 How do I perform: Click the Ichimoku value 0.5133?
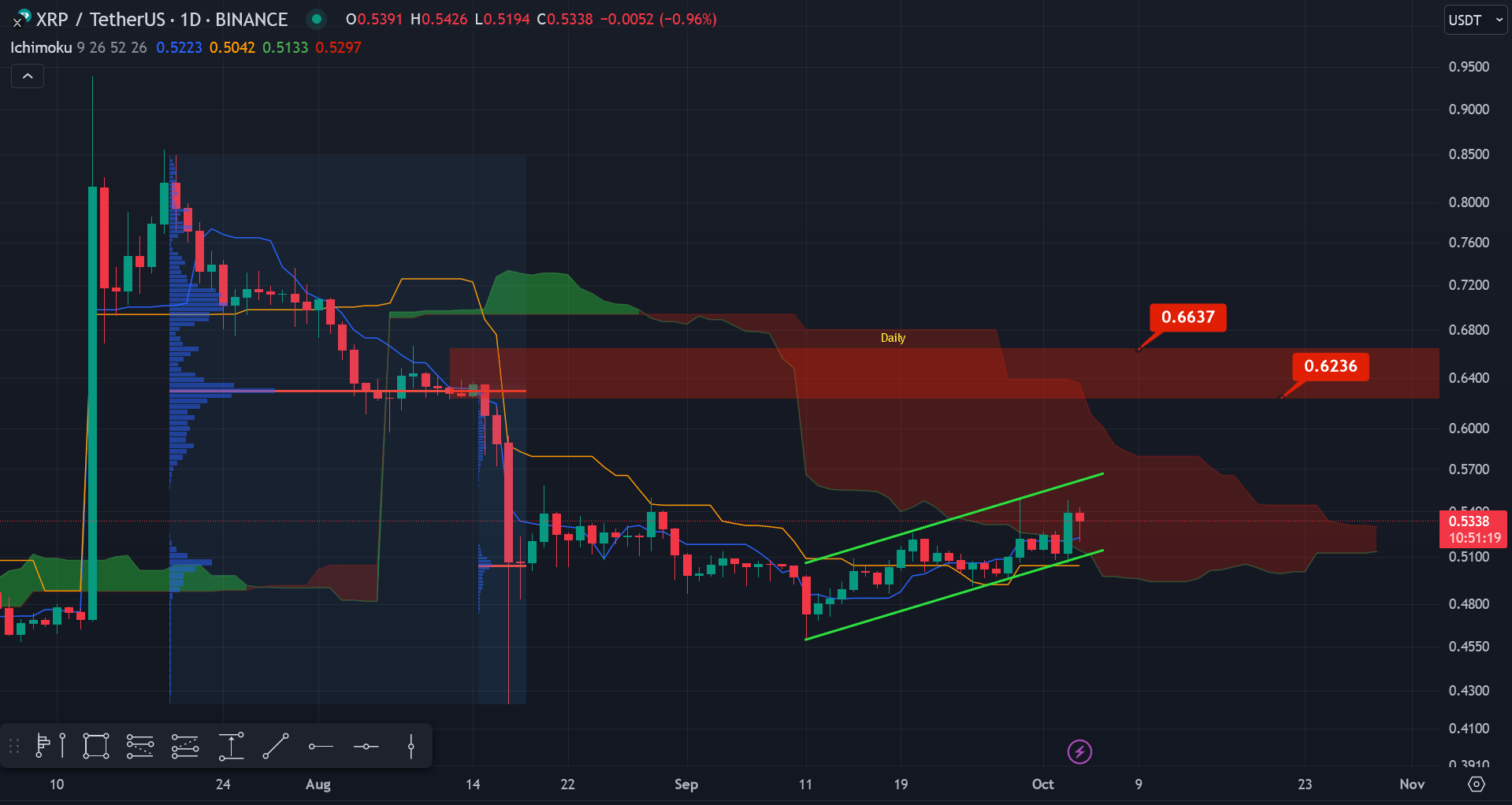(x=285, y=47)
